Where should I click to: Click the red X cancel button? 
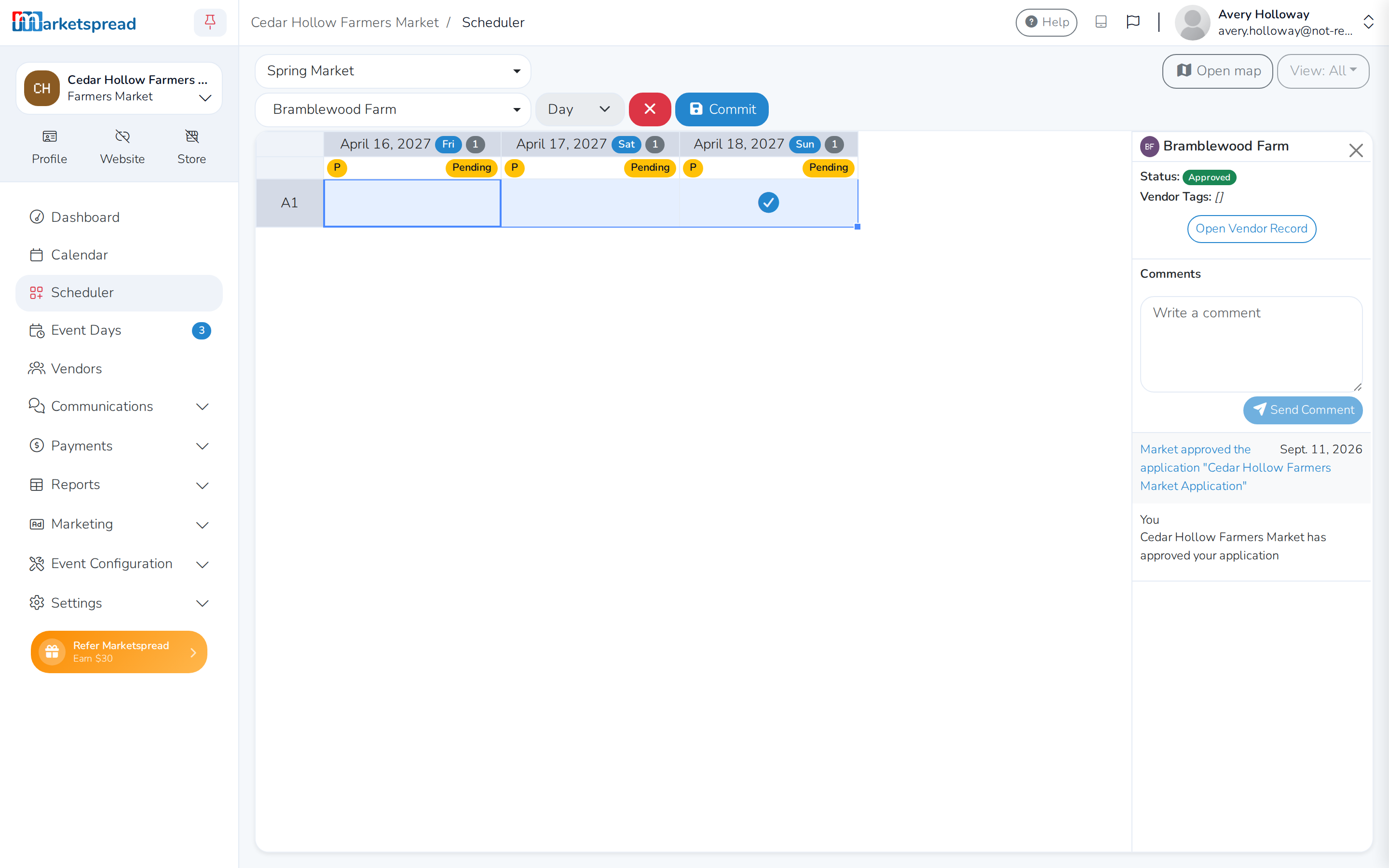click(650, 109)
